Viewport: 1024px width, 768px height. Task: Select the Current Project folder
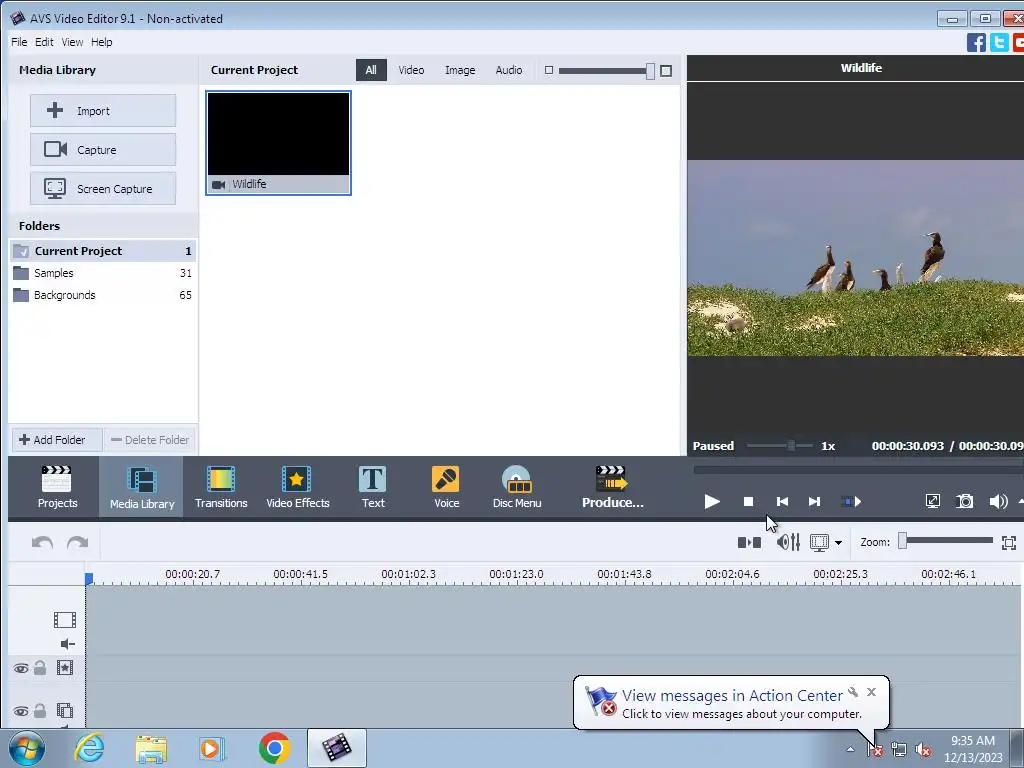click(x=103, y=251)
